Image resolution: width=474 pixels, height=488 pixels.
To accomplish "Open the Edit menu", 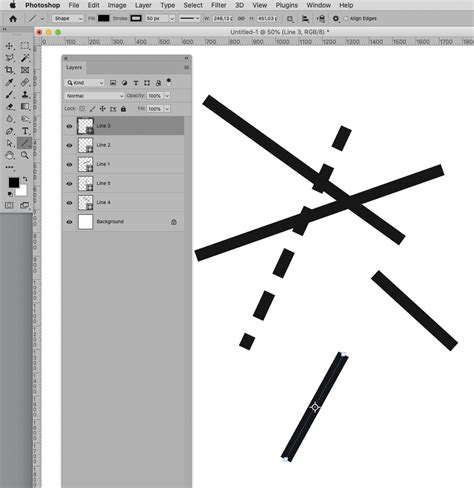I will (x=93, y=5).
